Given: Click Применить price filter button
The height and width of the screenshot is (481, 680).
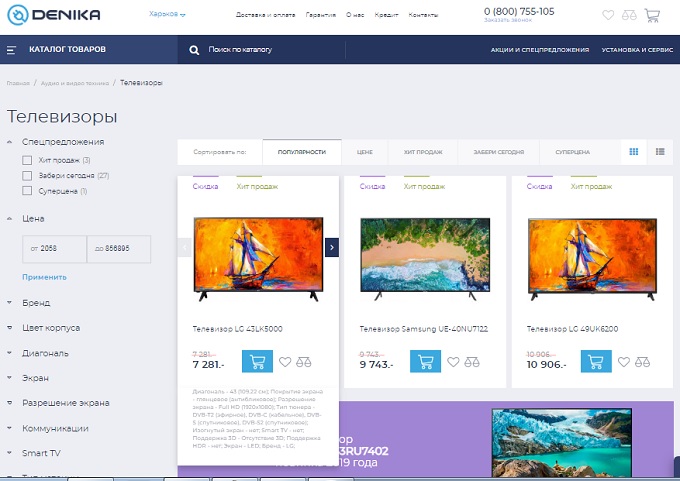Looking at the screenshot, I should click(x=44, y=277).
